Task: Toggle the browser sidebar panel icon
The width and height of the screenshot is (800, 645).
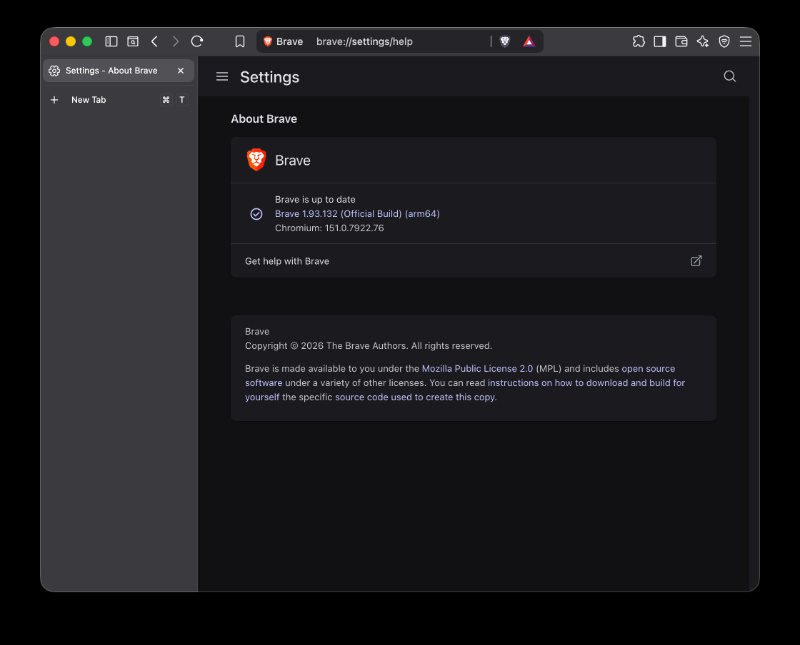Action: point(660,41)
